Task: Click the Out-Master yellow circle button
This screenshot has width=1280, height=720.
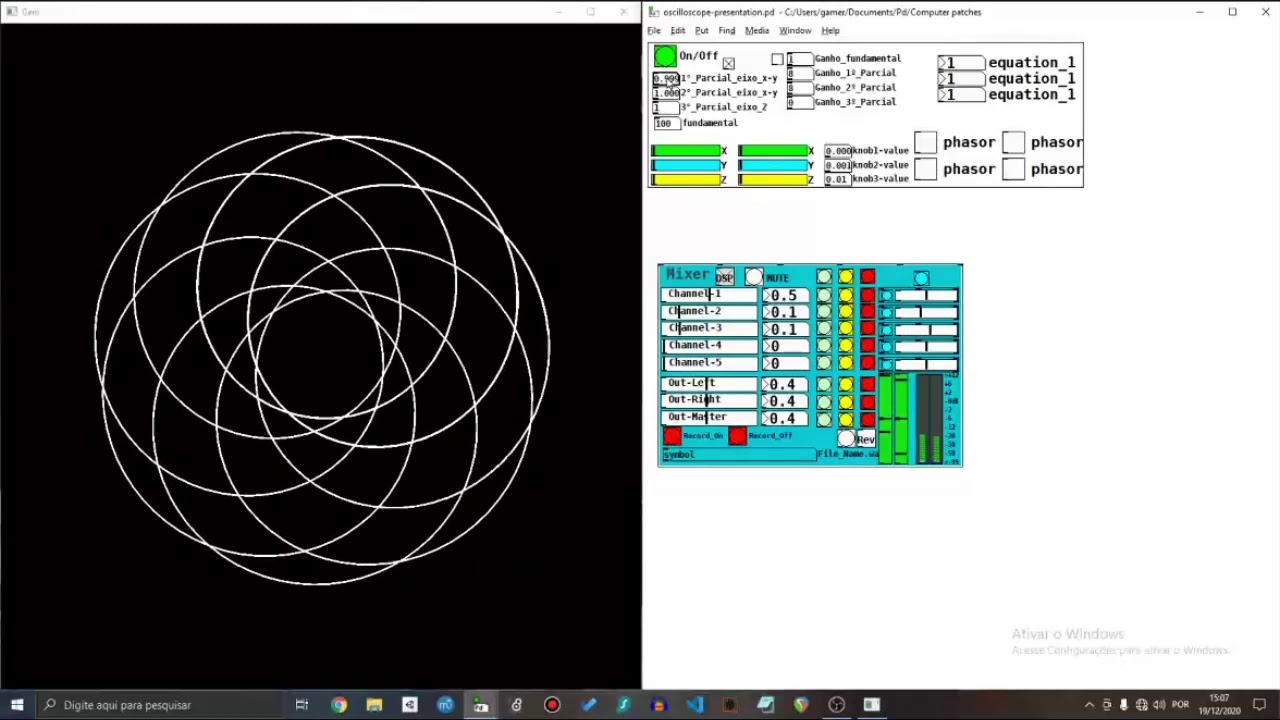Action: [846, 418]
